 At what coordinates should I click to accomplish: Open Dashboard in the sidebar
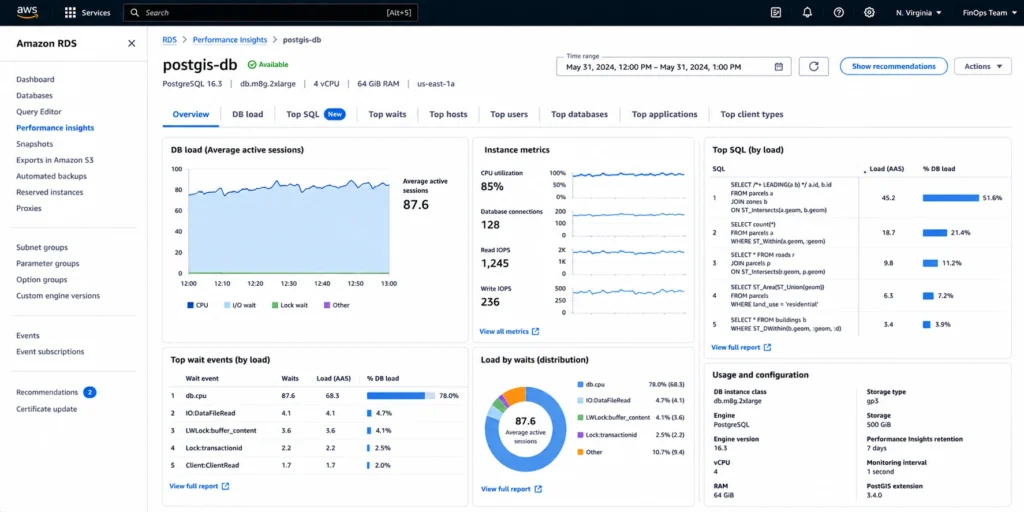(x=35, y=80)
